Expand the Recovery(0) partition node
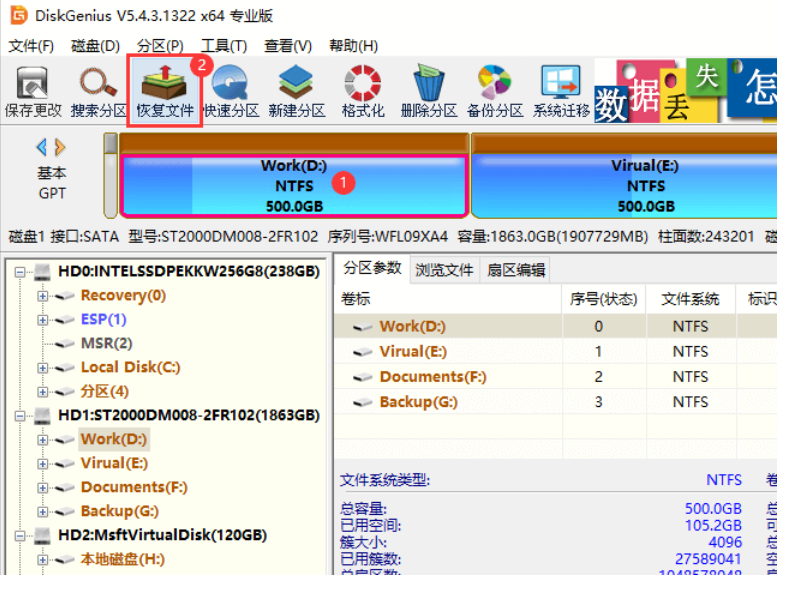 pyautogui.click(x=43, y=296)
